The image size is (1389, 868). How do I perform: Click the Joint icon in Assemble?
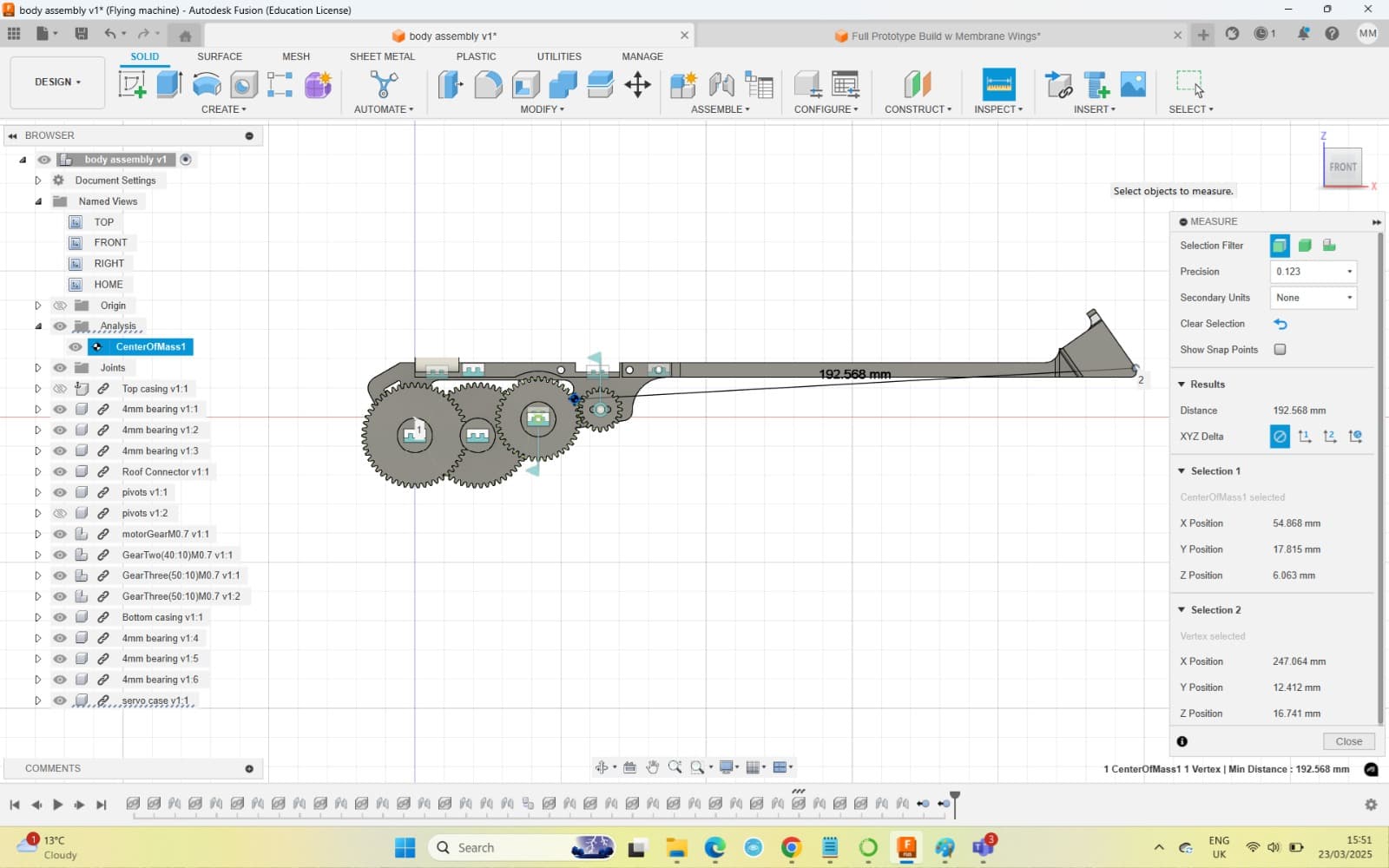(x=721, y=84)
